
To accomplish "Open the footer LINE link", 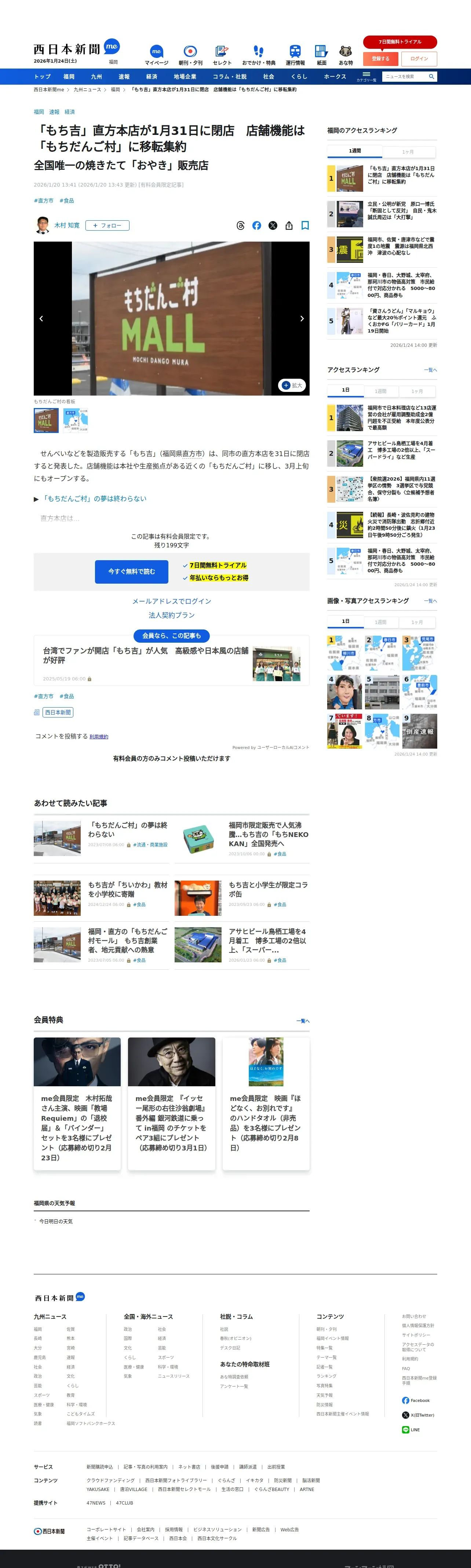I will pos(411,1430).
